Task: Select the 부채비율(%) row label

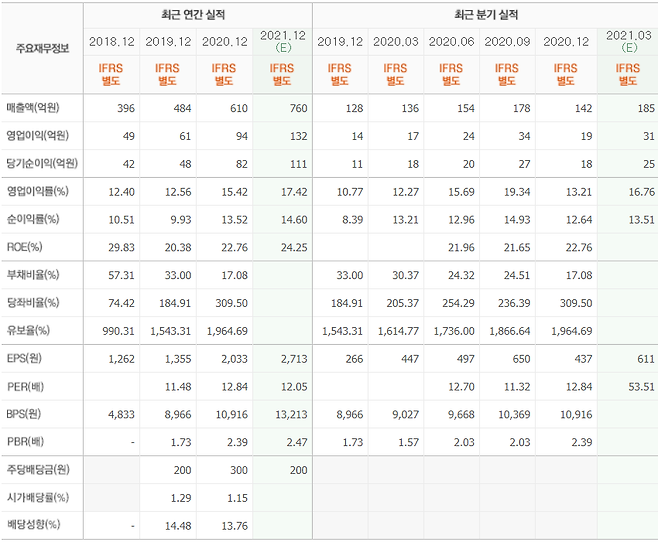Action: click(32, 275)
